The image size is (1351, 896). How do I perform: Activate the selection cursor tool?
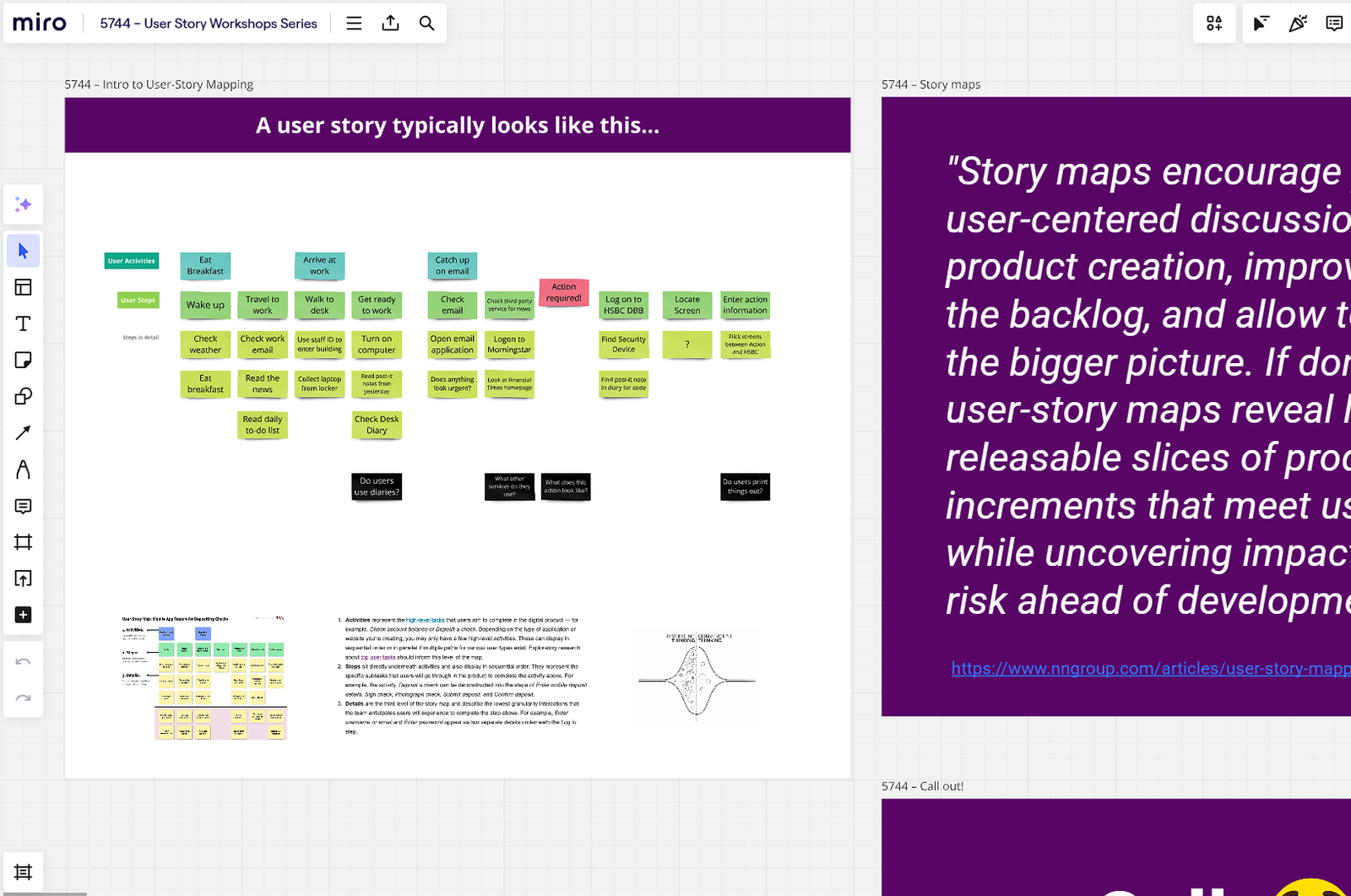(x=23, y=250)
